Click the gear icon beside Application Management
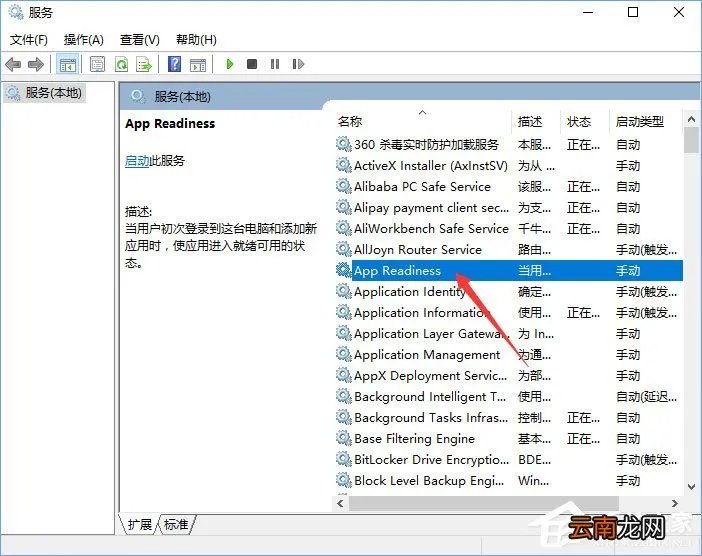702x556 pixels. coord(343,354)
